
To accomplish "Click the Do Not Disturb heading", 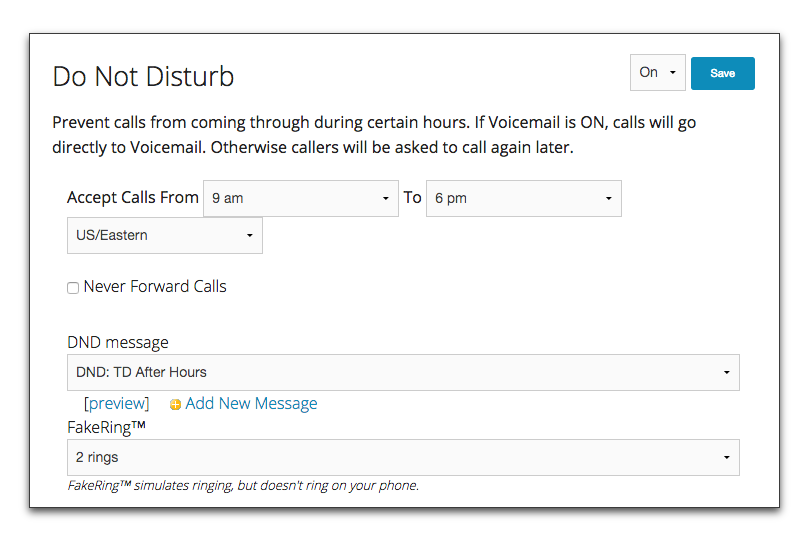I will [143, 76].
